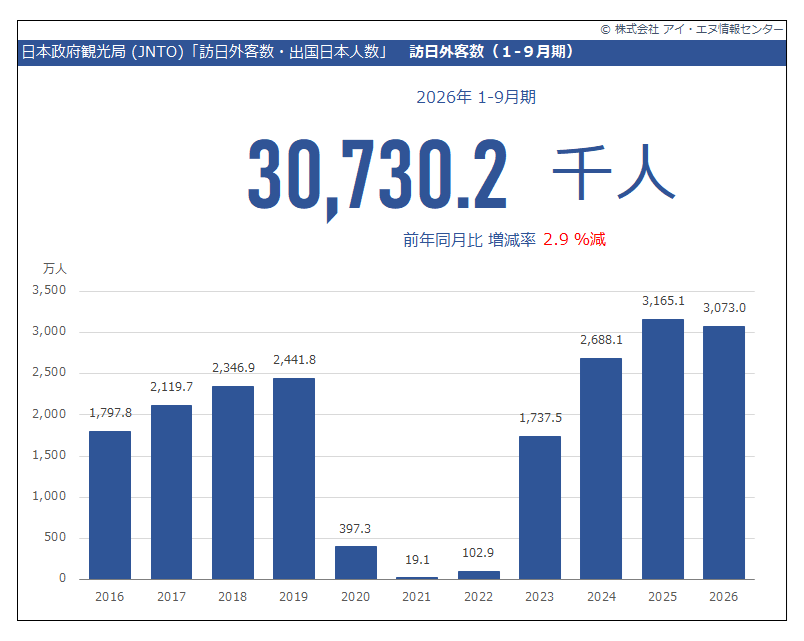Select the 2026年 1-9月期 heading

tap(476, 97)
